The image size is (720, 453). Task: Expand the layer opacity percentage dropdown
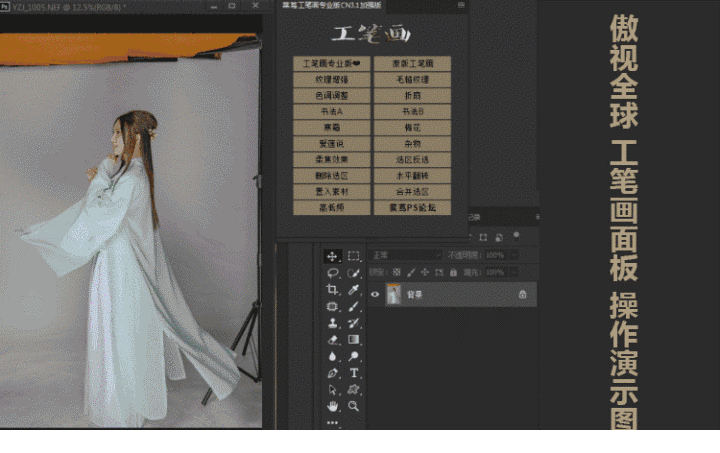pos(514,255)
